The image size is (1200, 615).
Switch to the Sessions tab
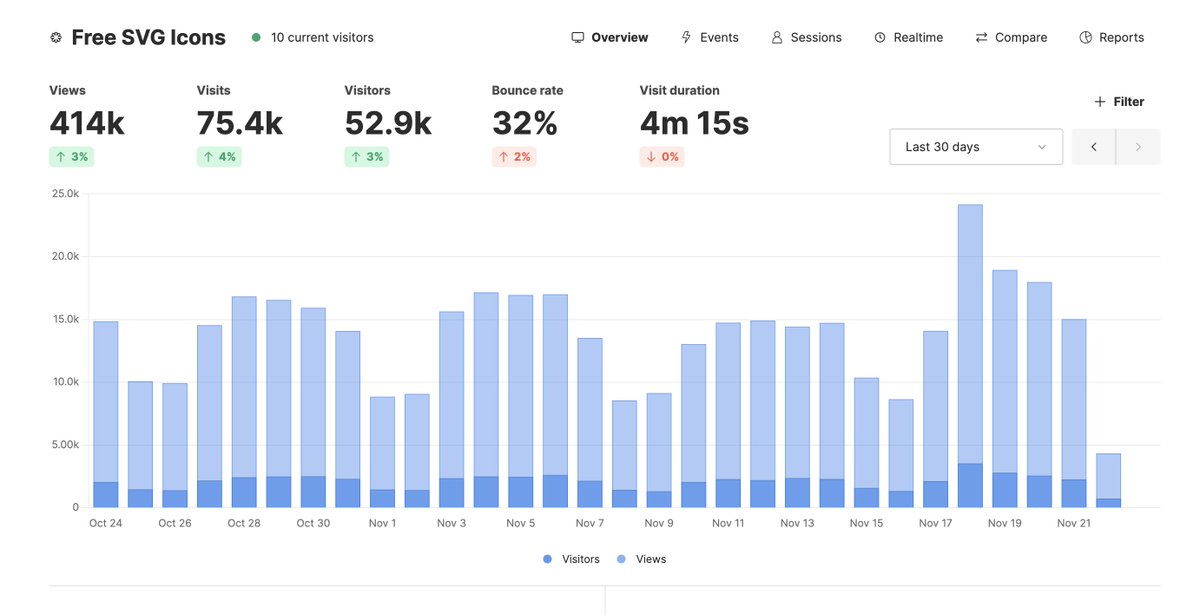click(807, 36)
